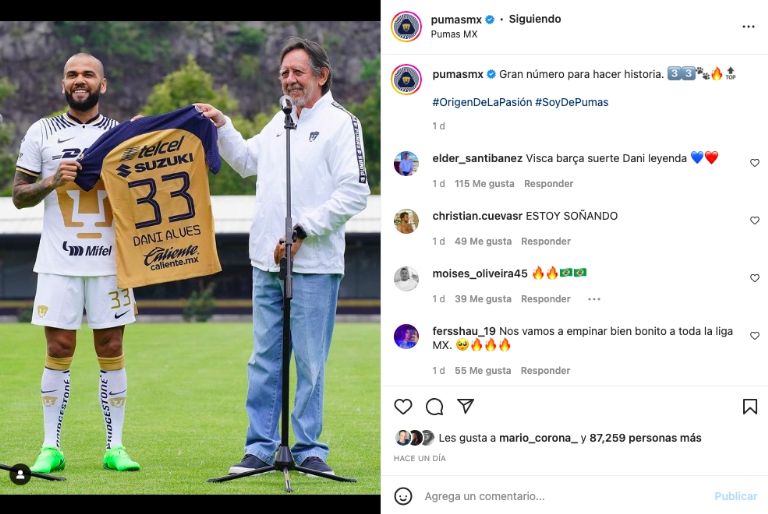Screen dimensions: 768x514
Task: Reply to fersshau_19's comment
Action: pyautogui.click(x=545, y=371)
